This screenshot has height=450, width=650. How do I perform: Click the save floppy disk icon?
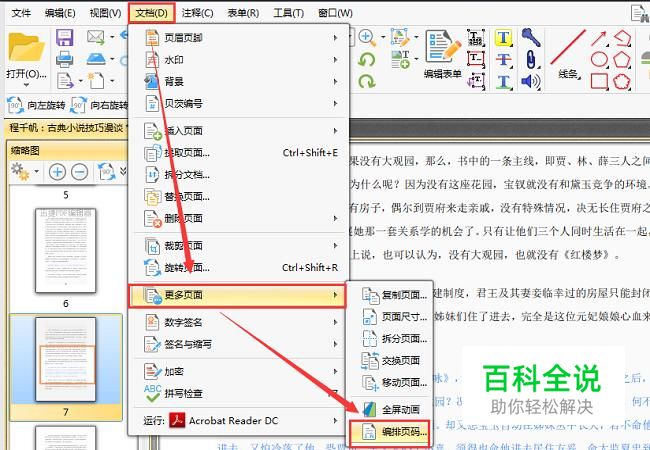tap(65, 37)
